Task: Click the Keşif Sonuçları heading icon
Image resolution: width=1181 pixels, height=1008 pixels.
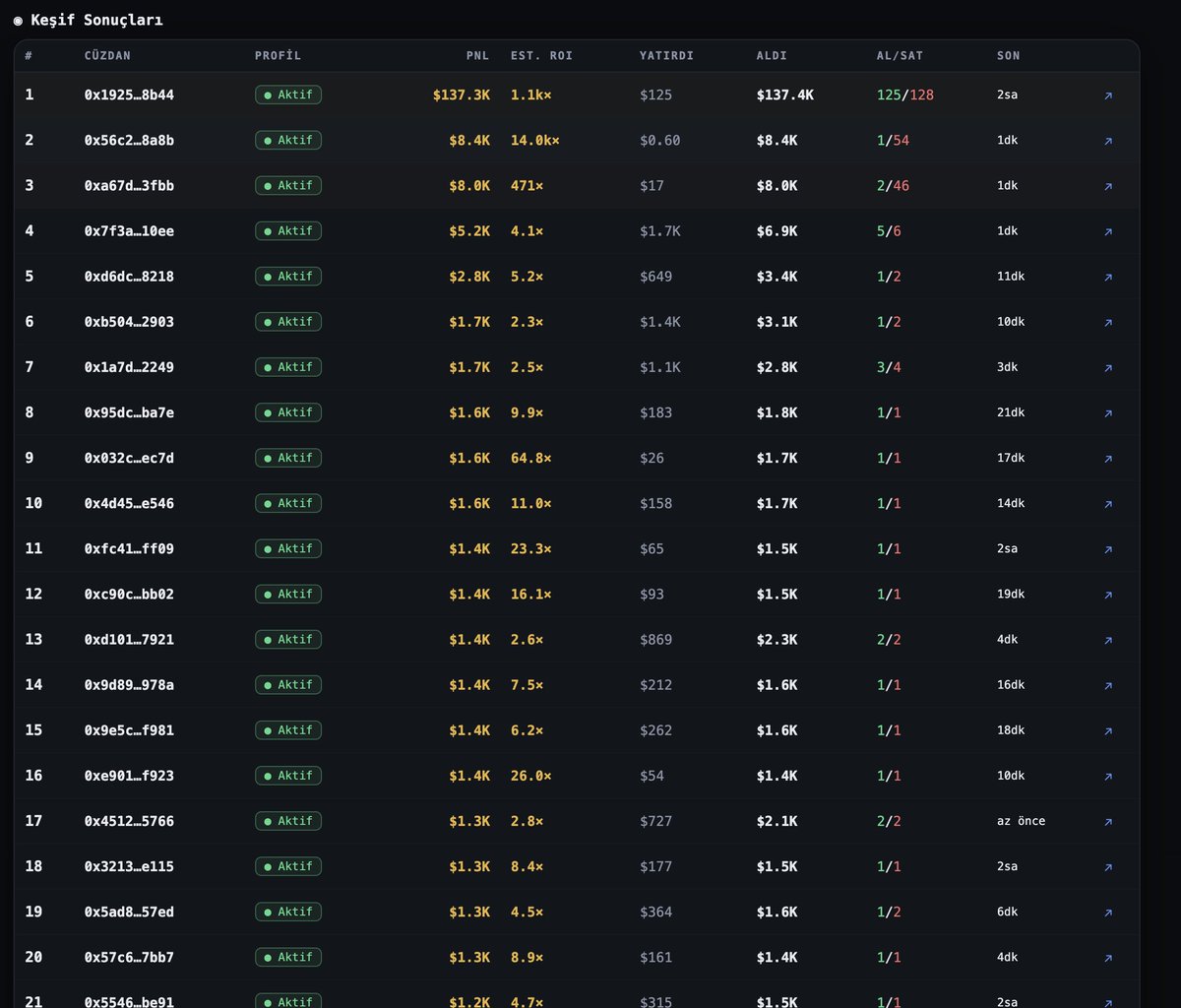Action: tap(18, 20)
